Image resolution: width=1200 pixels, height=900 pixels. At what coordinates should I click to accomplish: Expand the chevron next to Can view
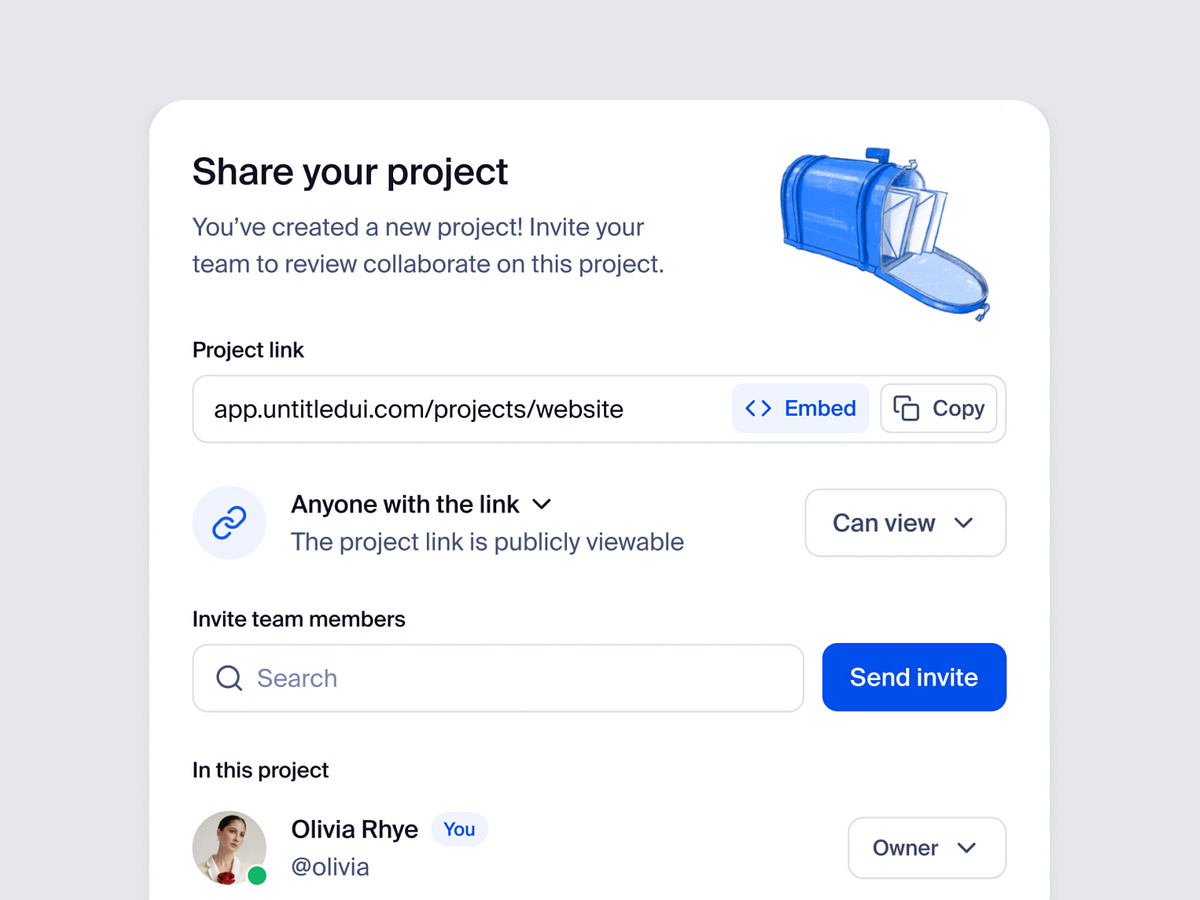(965, 522)
